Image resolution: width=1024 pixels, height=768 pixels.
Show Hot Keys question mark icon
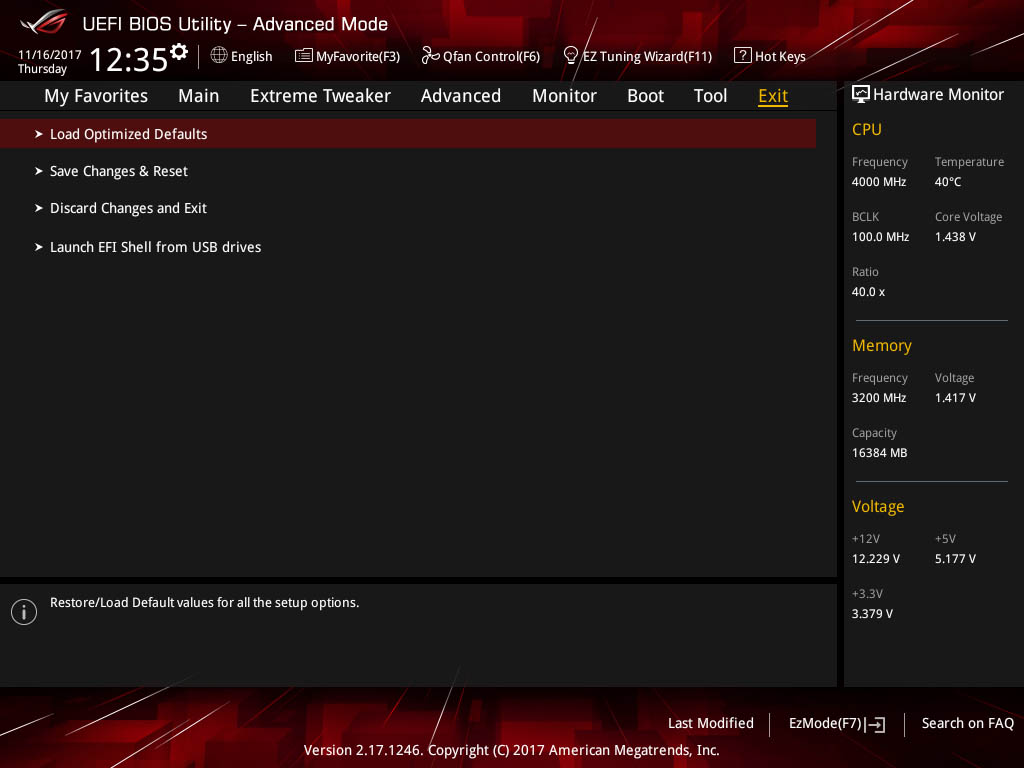(742, 56)
